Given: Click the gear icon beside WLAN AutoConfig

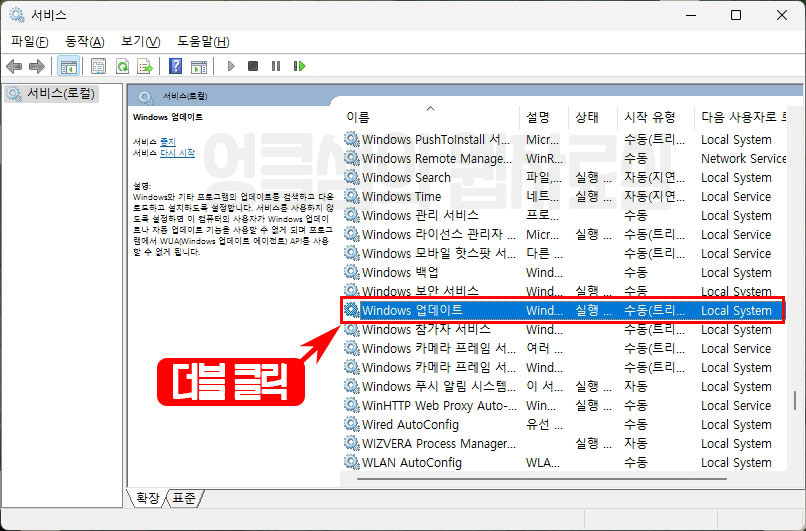Looking at the screenshot, I should 352,462.
